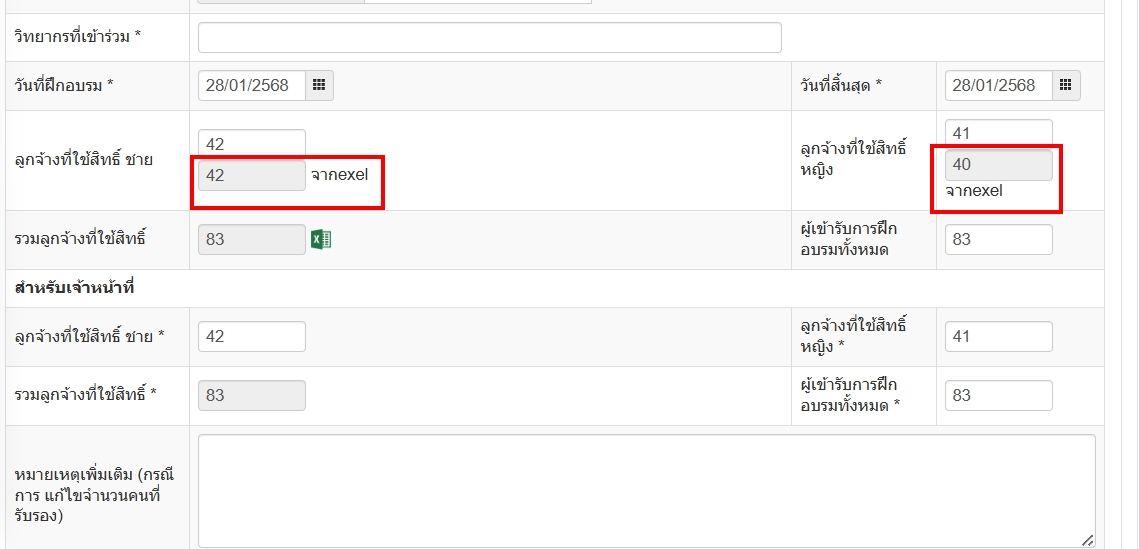Image resolution: width=1139 pixels, height=549 pixels.
Task: Click the วิทยากรที่เข้าร่วม text field
Action: (x=490, y=38)
